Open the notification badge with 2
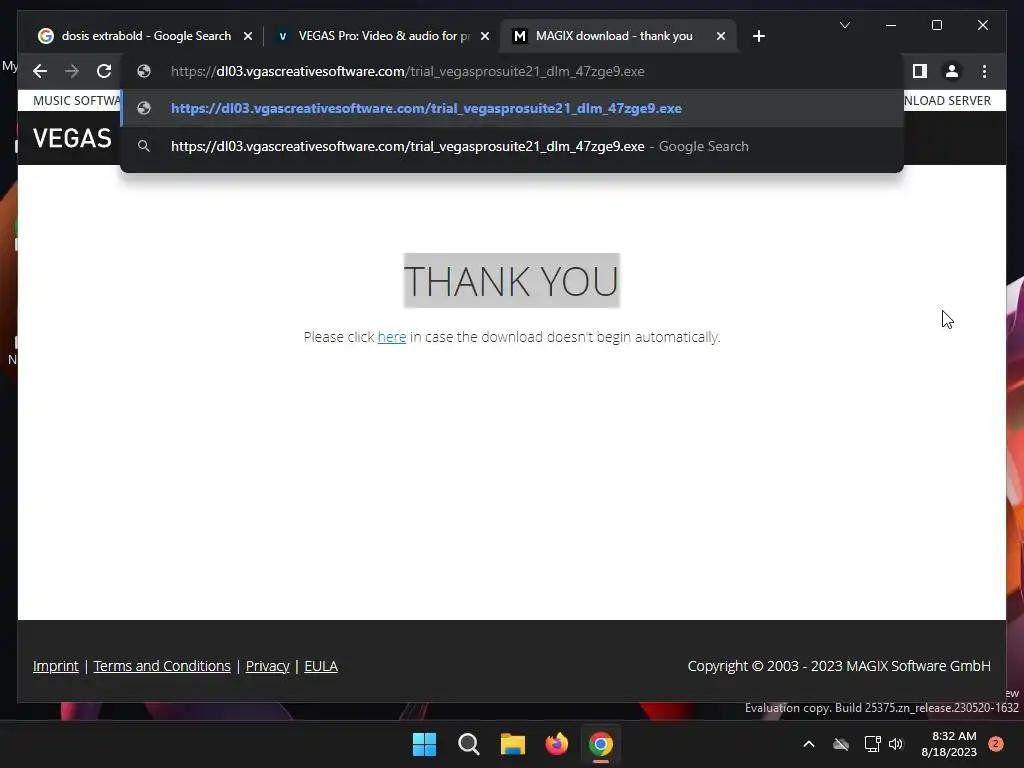This screenshot has width=1024, height=768. tap(996, 744)
